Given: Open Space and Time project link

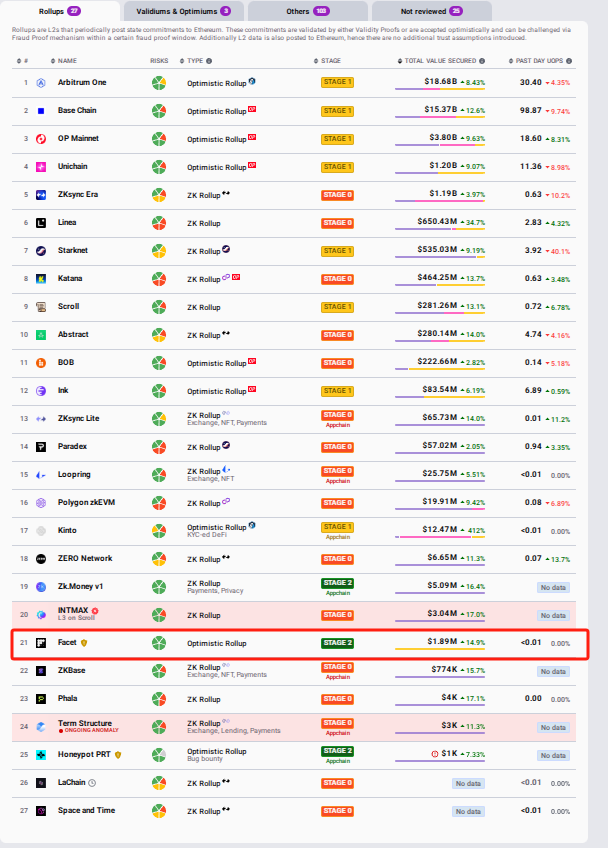Looking at the screenshot, I should point(87,811).
